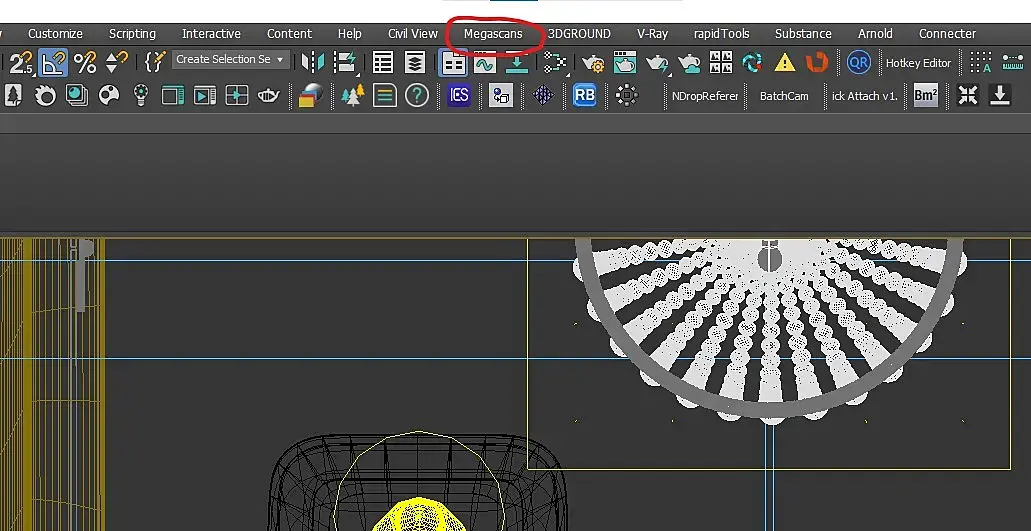The height and width of the screenshot is (531, 1031).
Task: Open the Rendered Frame Window icon
Action: pyautogui.click(x=625, y=63)
